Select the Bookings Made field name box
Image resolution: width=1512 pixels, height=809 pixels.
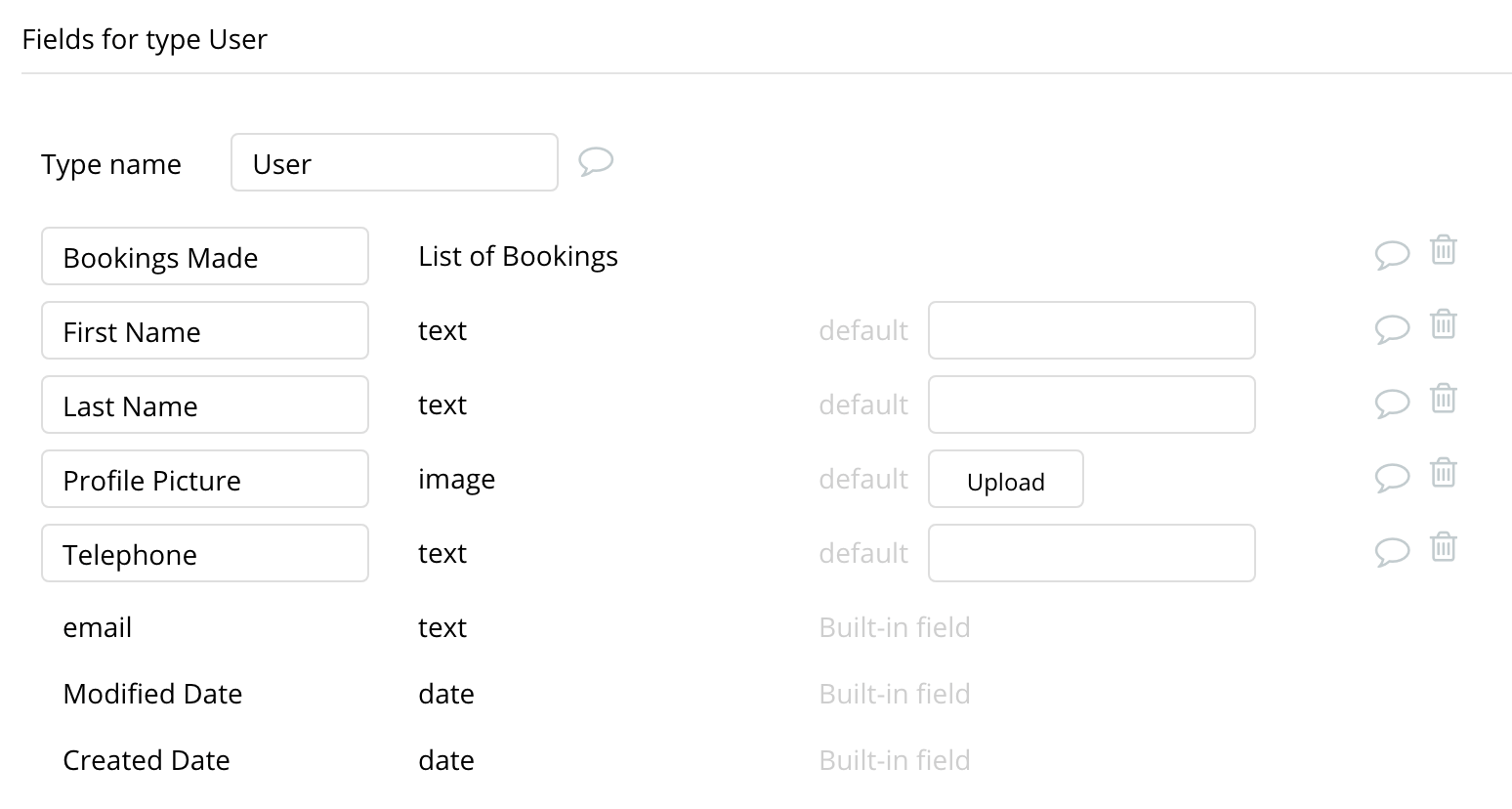point(204,256)
